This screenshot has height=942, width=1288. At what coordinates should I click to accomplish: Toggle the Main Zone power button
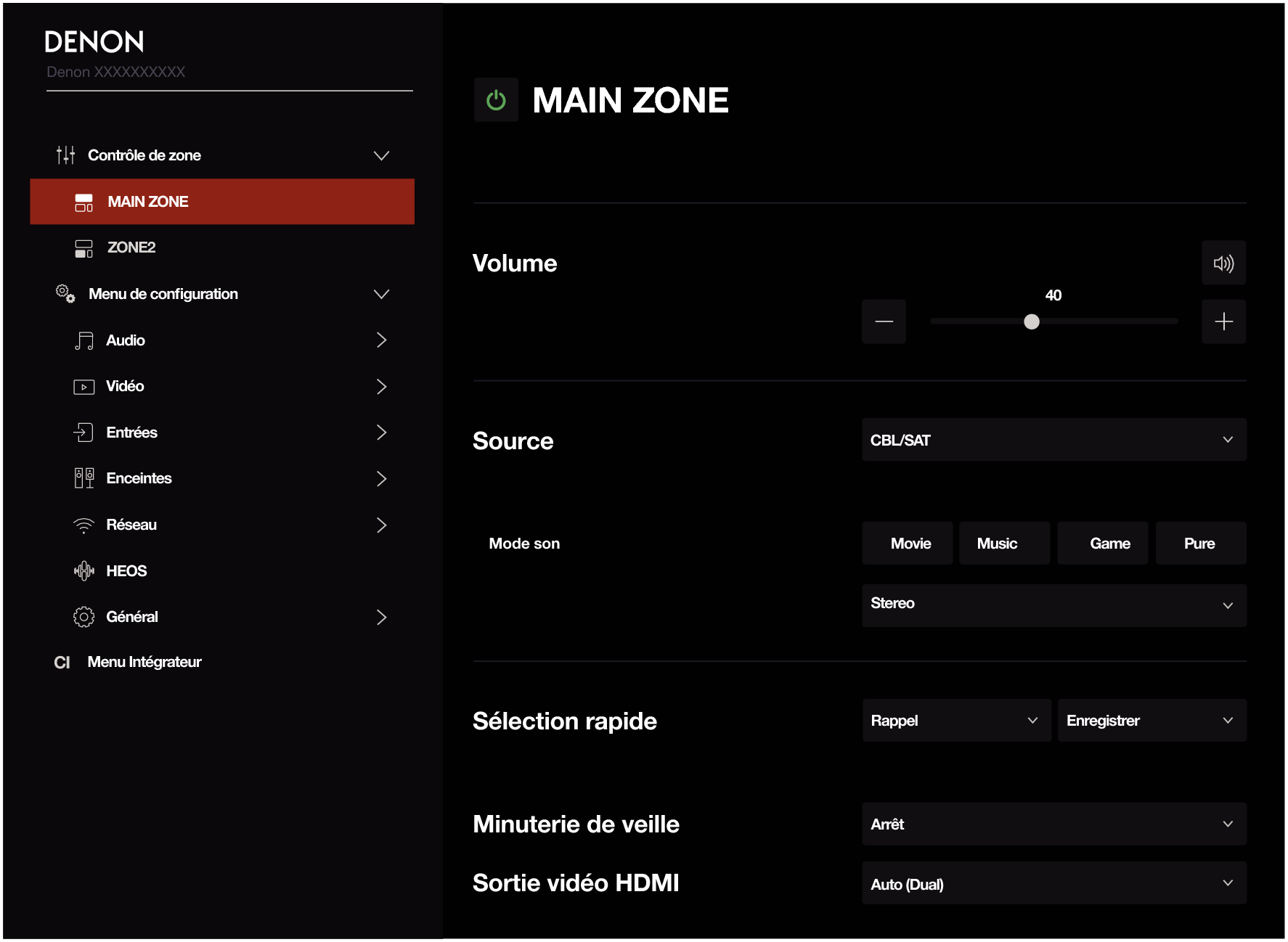click(496, 100)
